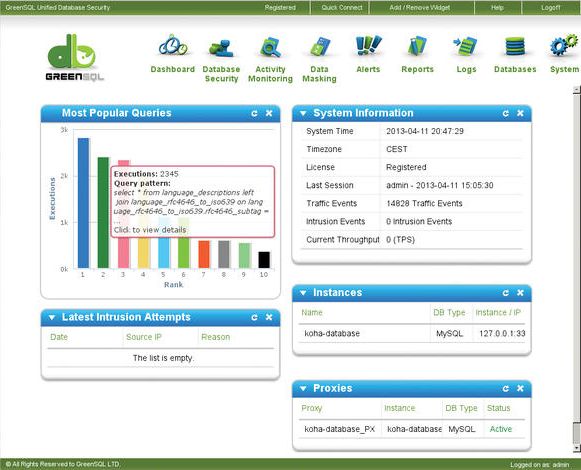Screen dimensions: 581x470
Task: Collapse Proxies widget triangle
Action: 303,388
